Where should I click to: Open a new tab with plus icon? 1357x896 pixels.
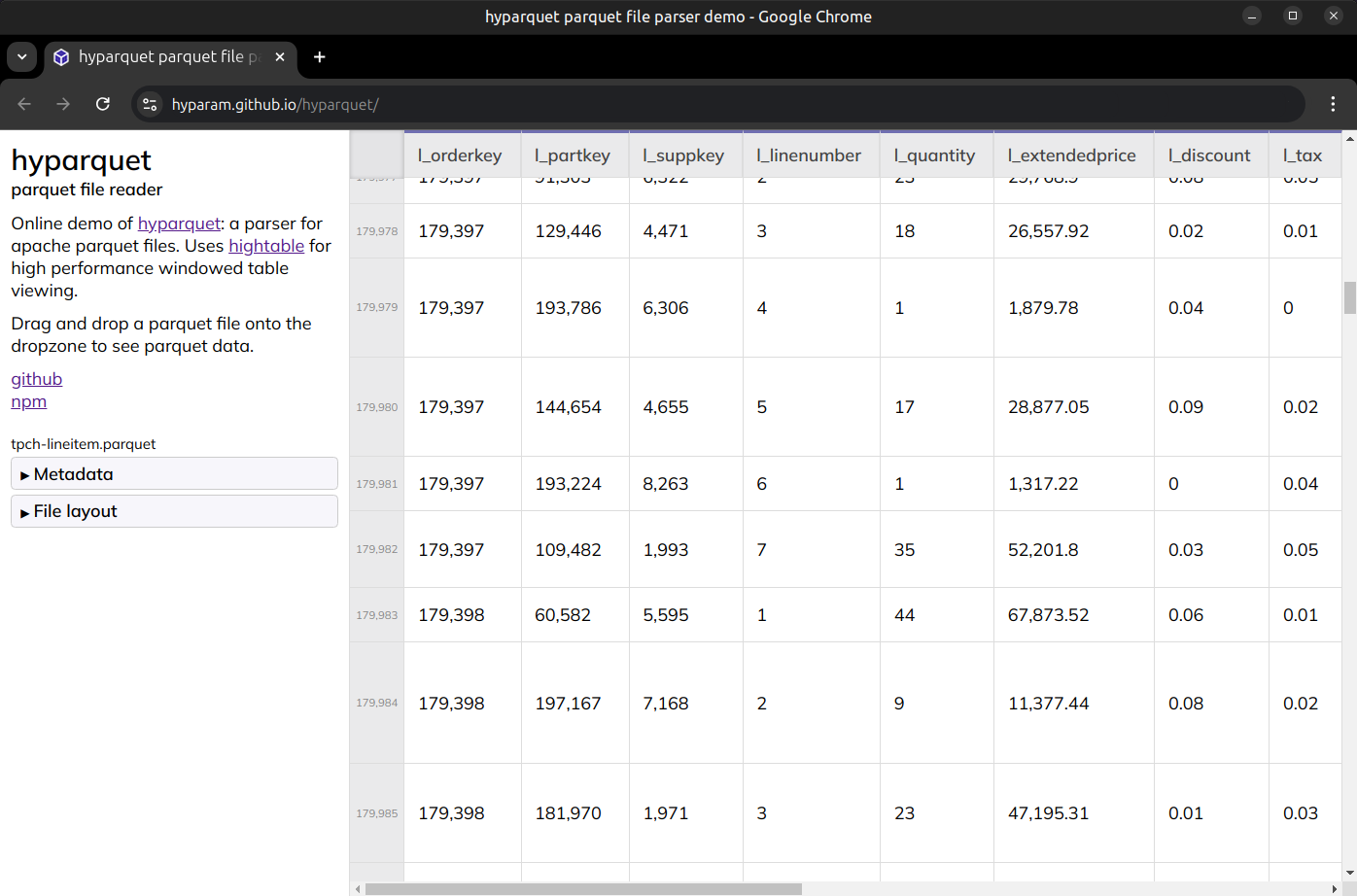[319, 57]
